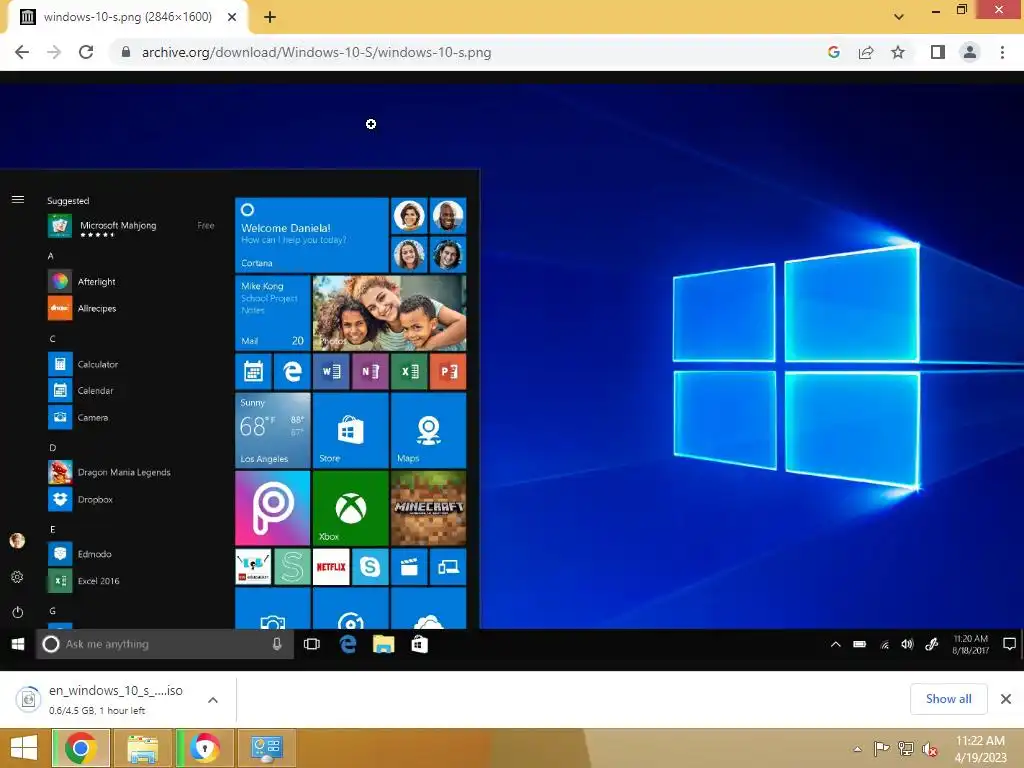Open the Weather tile for Los Angeles
This screenshot has width=1024, height=768.
click(x=272, y=430)
